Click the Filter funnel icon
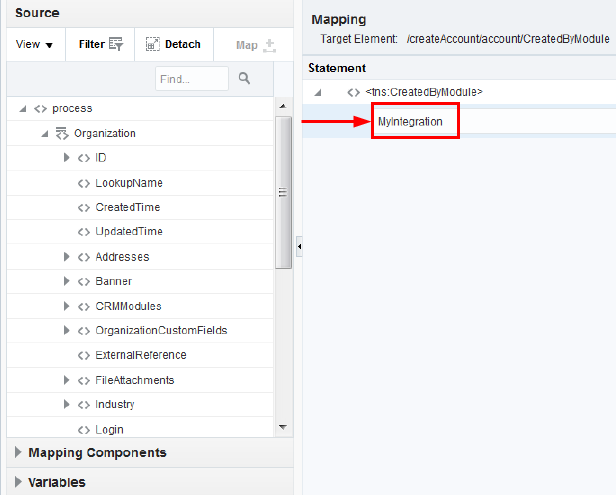 [x=116, y=44]
